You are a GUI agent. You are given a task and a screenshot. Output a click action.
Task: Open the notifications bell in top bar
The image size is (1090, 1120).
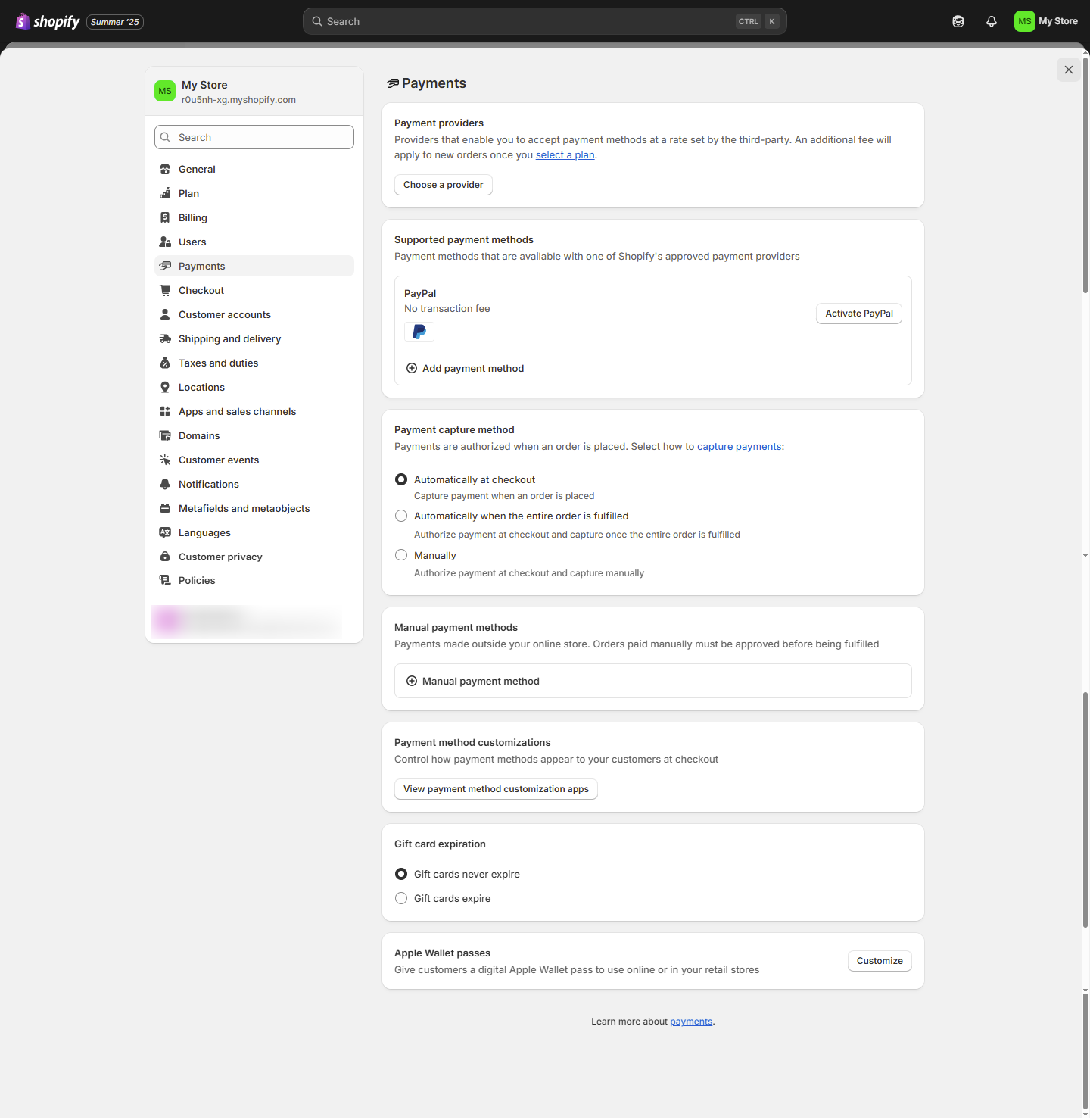(992, 21)
